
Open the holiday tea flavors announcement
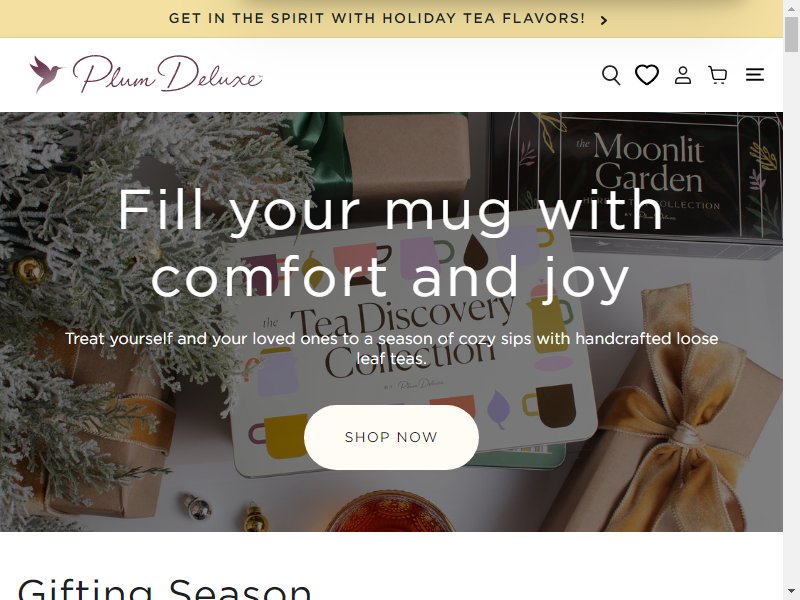(377, 18)
